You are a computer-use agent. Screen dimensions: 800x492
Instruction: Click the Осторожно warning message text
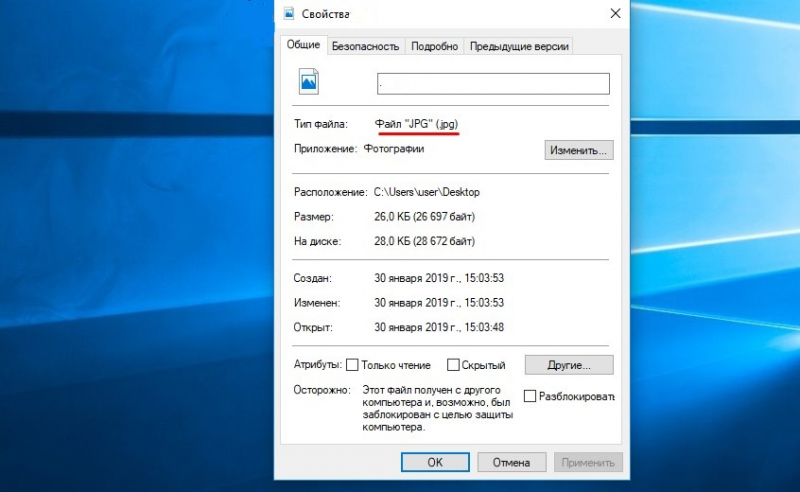click(437, 408)
